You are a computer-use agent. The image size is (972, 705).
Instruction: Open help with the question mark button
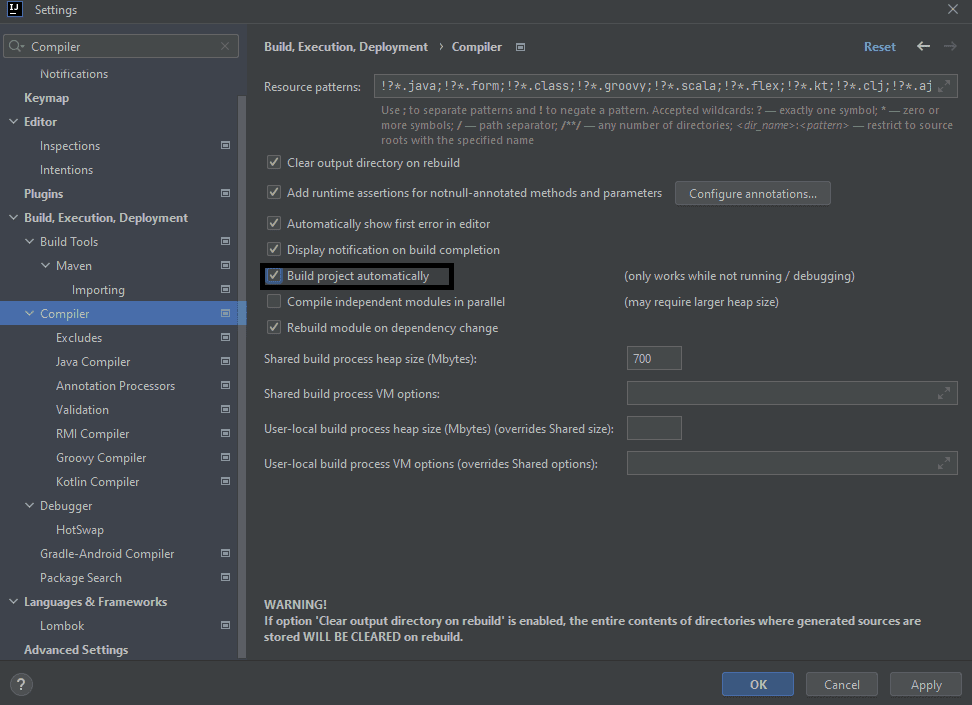(x=21, y=684)
